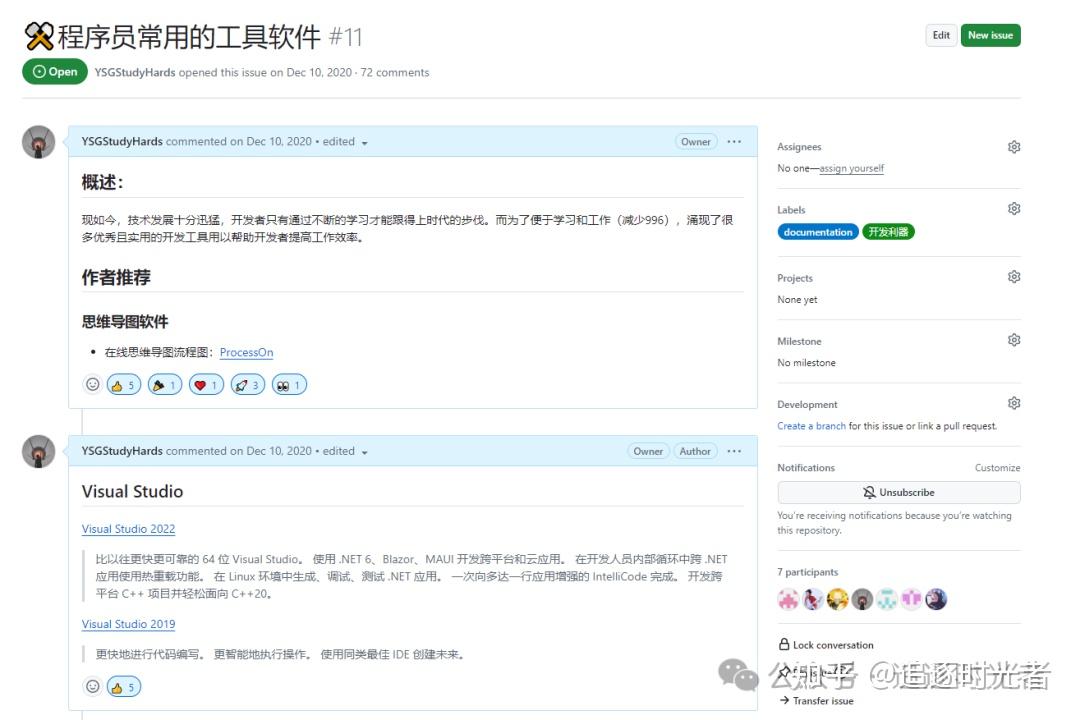The width and height of the screenshot is (1080, 720).
Task: Open the Development settings gear
Action: [x=1014, y=402]
